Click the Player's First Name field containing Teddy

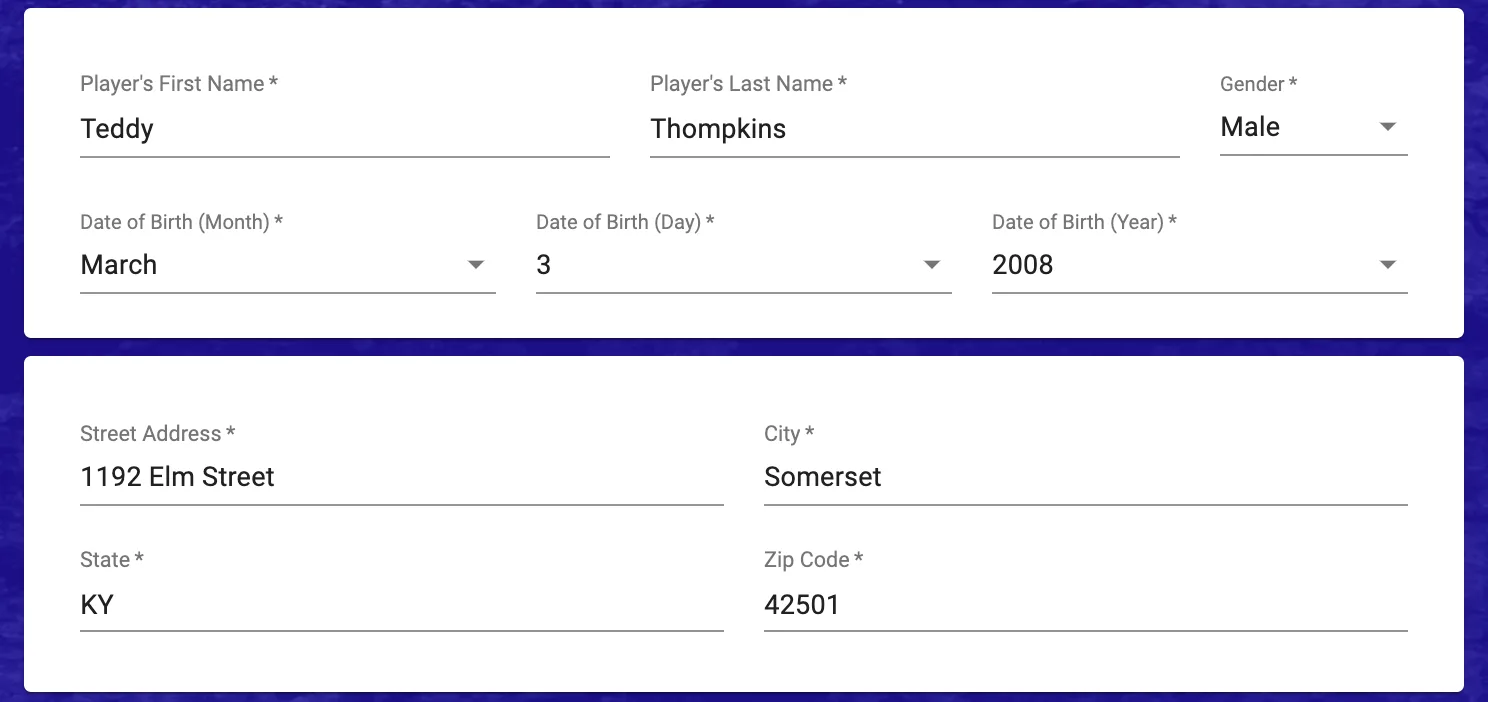click(x=344, y=129)
